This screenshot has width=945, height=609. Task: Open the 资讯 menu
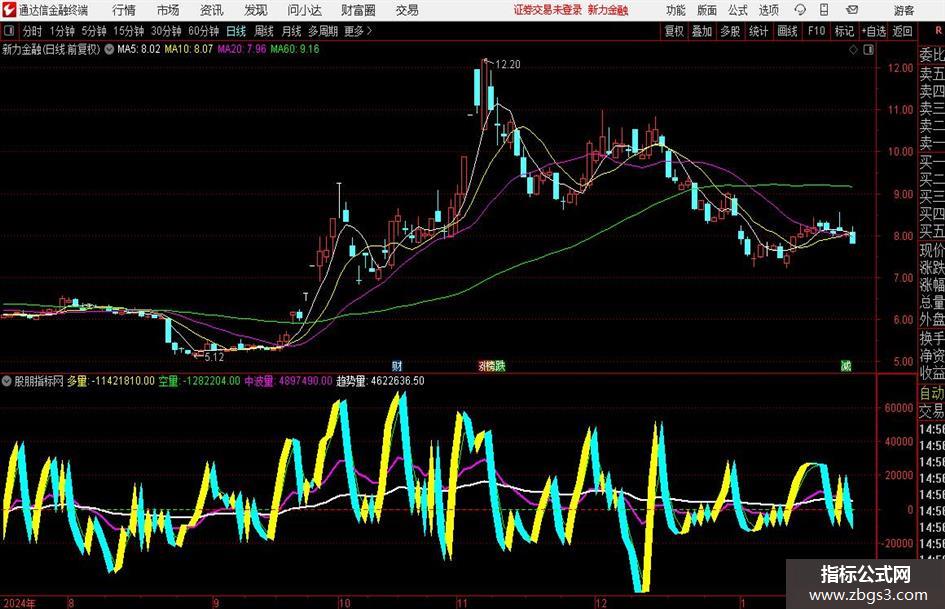coord(212,10)
